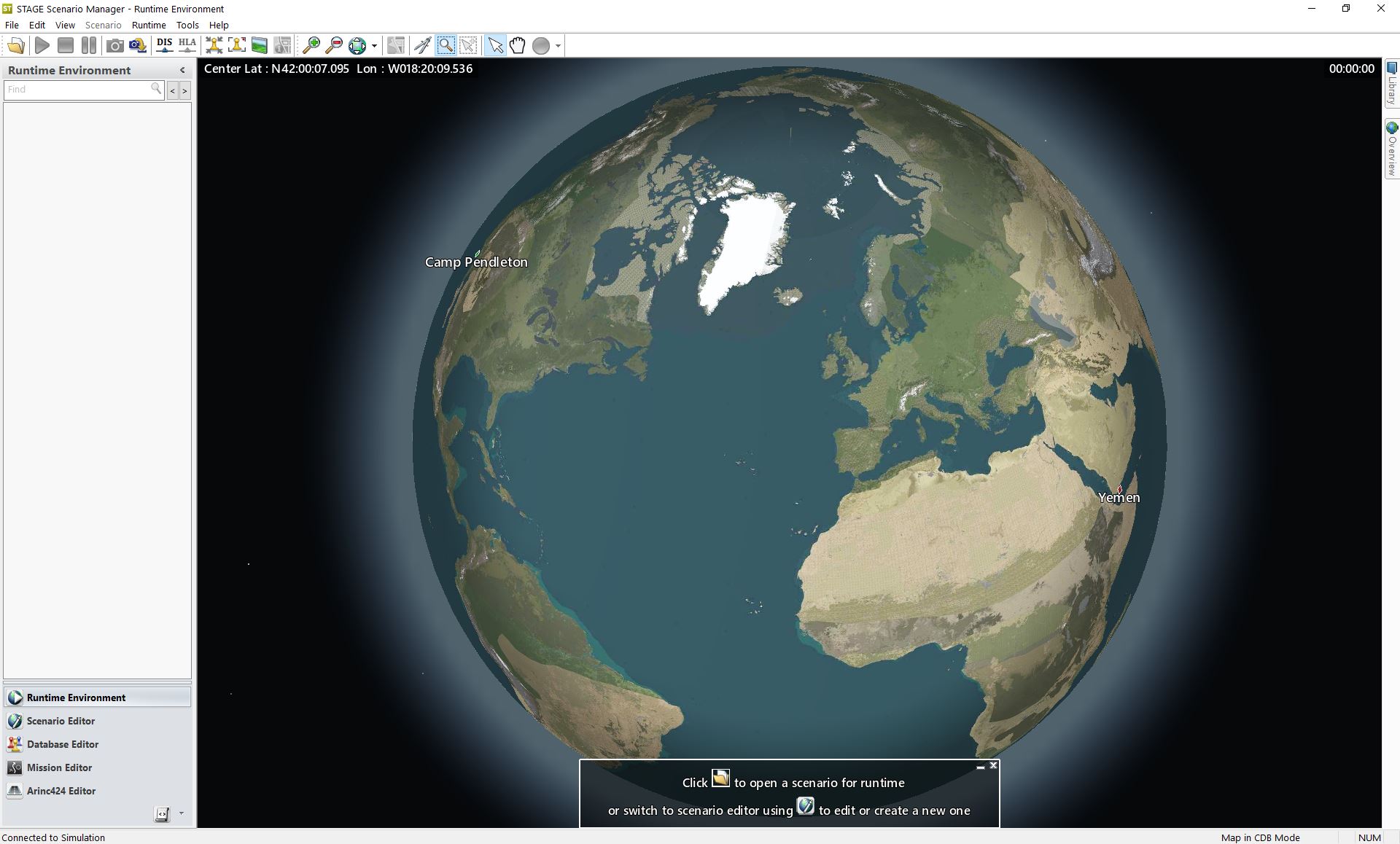1400x844 pixels.
Task: Click the camera snapshot icon
Action: (114, 46)
